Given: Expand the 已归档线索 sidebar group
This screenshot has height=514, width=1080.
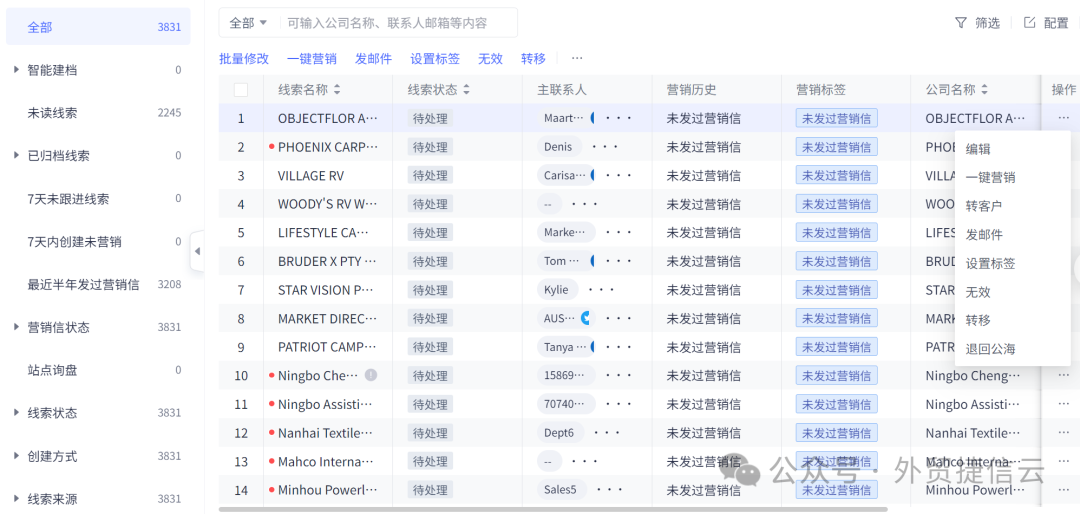Looking at the screenshot, I should pyautogui.click(x=17, y=156).
